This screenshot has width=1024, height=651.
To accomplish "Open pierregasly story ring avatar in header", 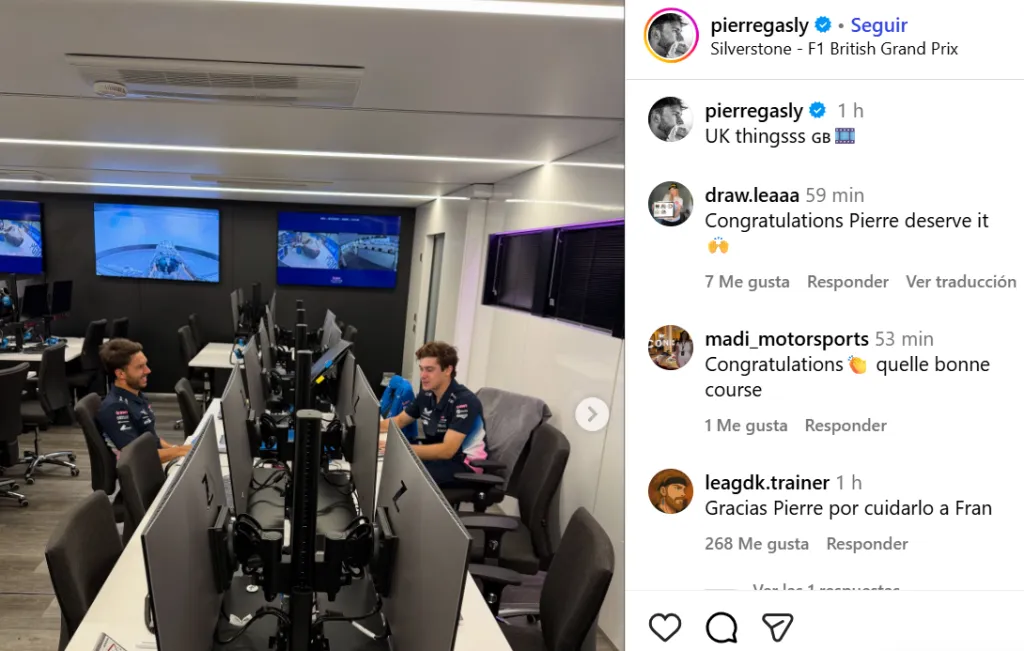I will point(671,35).
